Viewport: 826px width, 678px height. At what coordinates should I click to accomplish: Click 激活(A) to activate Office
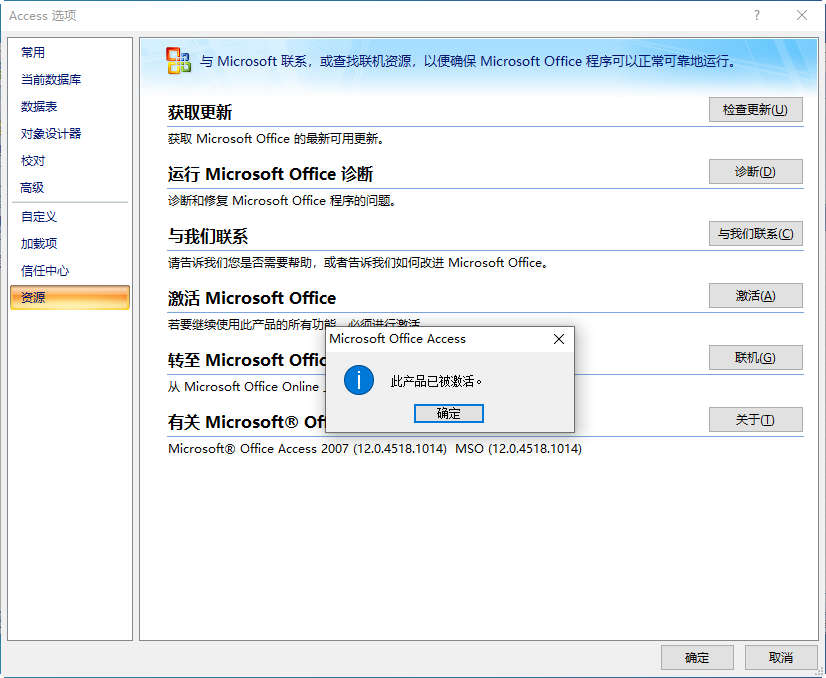click(755, 295)
